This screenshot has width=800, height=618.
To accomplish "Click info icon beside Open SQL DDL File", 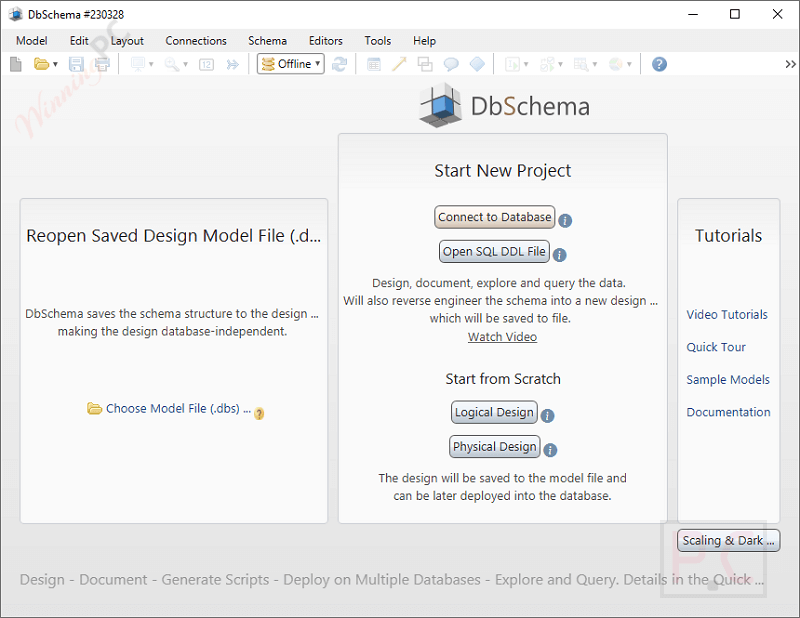I will click(x=560, y=255).
